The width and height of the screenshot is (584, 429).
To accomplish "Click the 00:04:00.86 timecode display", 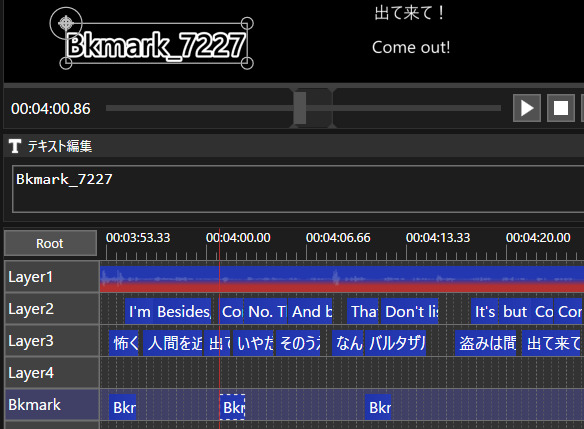I will 51,109.
